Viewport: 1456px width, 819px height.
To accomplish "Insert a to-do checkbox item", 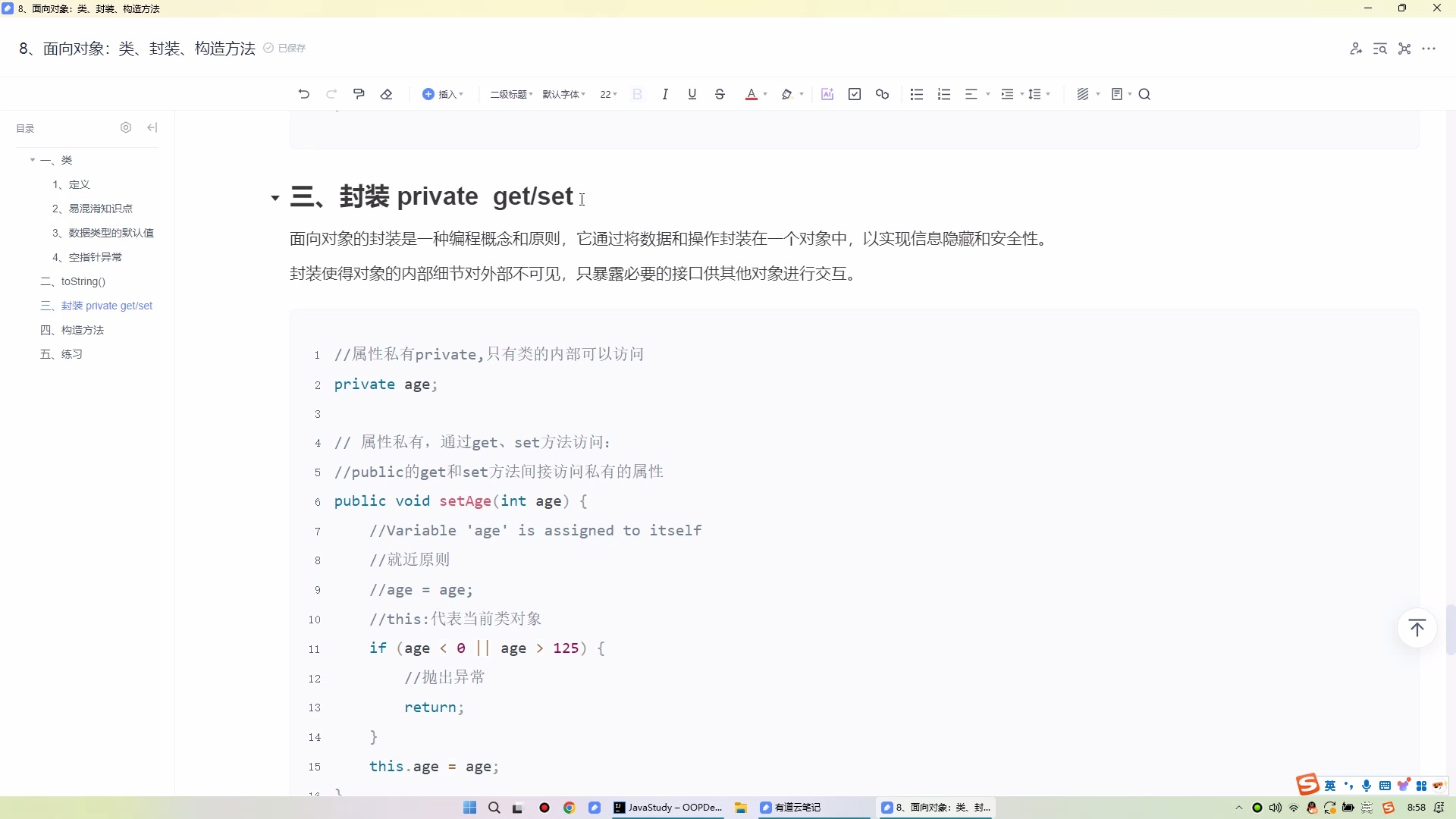I will (x=855, y=93).
